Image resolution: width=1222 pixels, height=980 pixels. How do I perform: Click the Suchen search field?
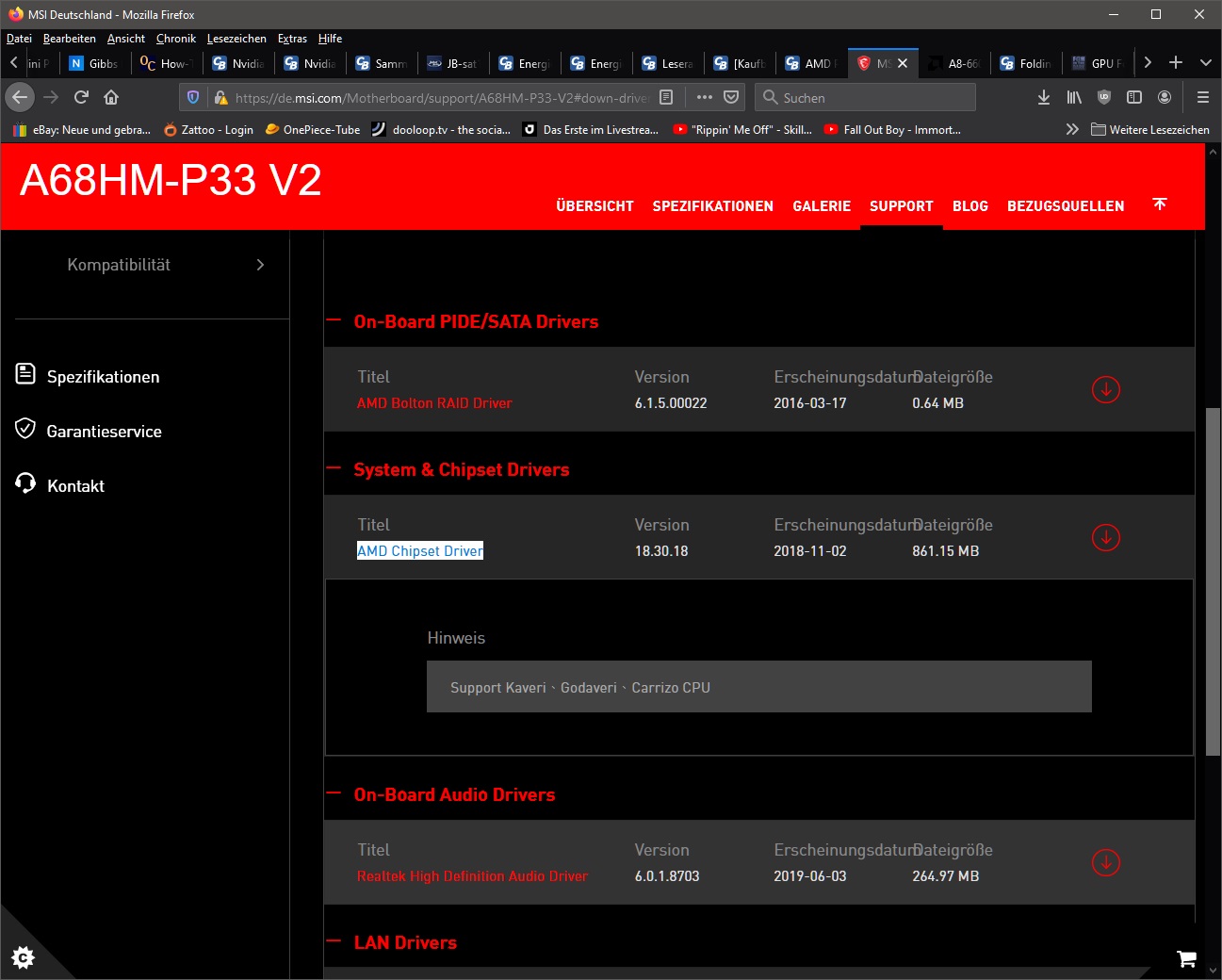(865, 97)
